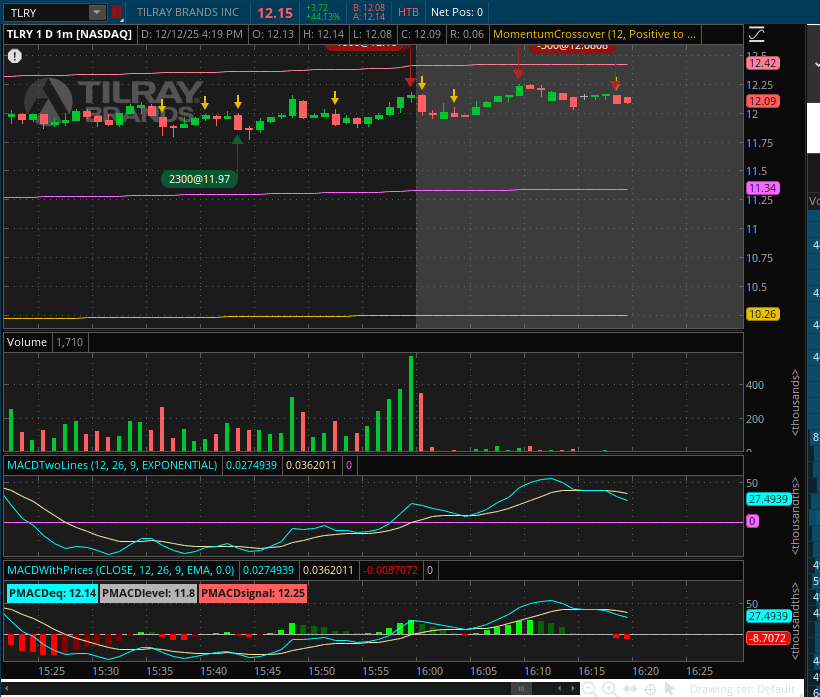Click the 2300@11.97 buy order bubble
Image resolution: width=820 pixels, height=697 pixels.
coord(200,179)
